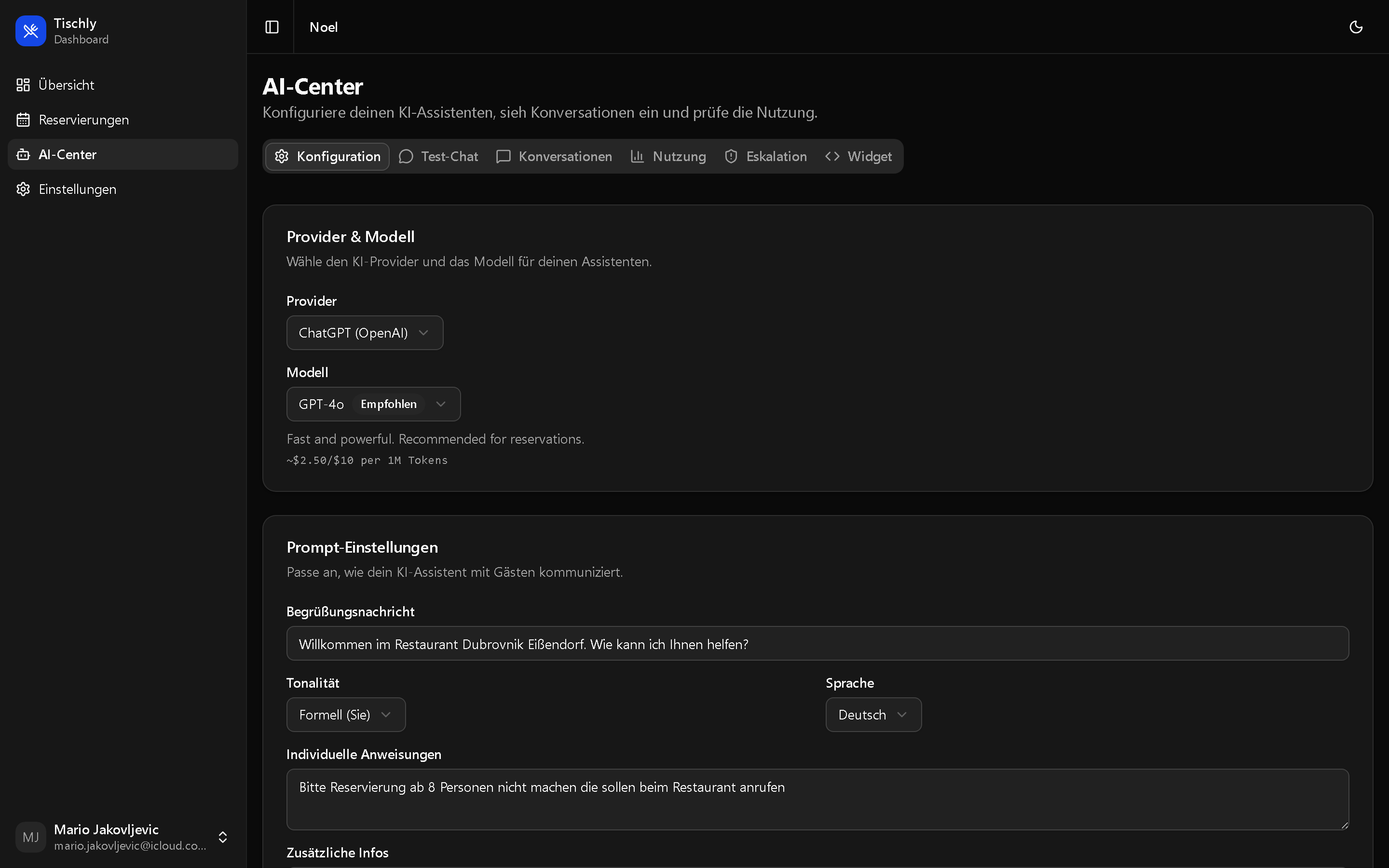Click inside the Begrüßungsnachricht text field
The image size is (1389, 868).
click(689, 643)
